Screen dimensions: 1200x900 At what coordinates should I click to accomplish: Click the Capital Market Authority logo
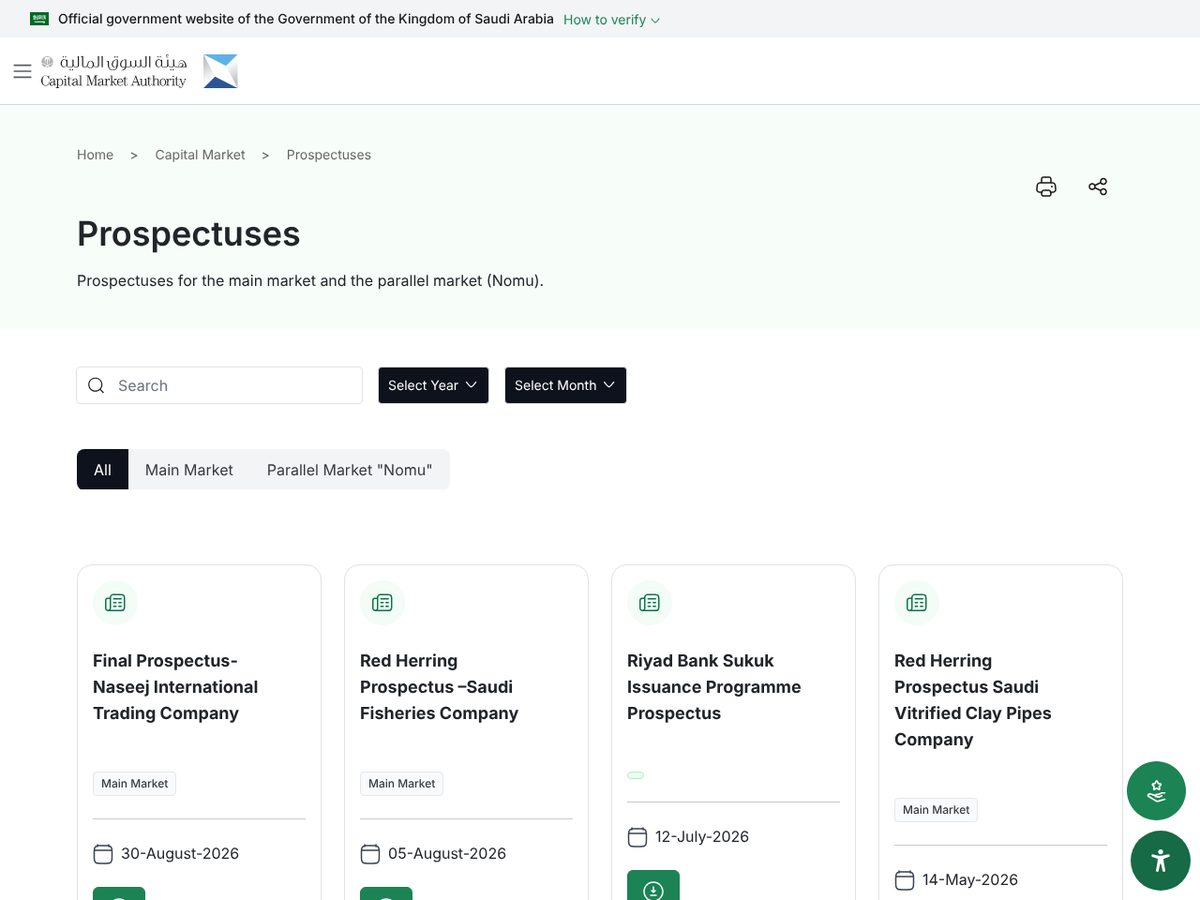139,71
